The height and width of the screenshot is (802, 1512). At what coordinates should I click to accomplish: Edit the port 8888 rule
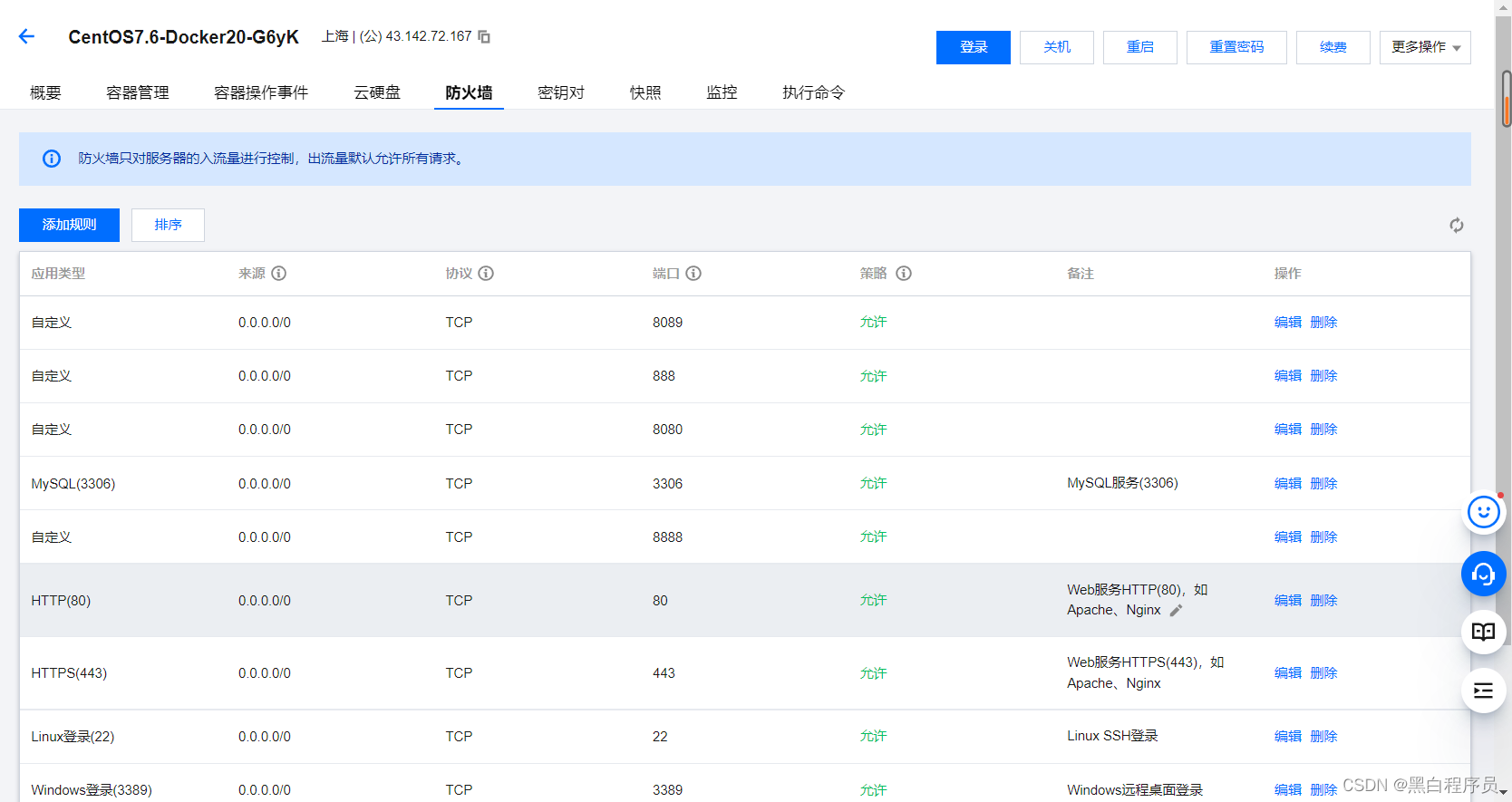[x=1287, y=537]
